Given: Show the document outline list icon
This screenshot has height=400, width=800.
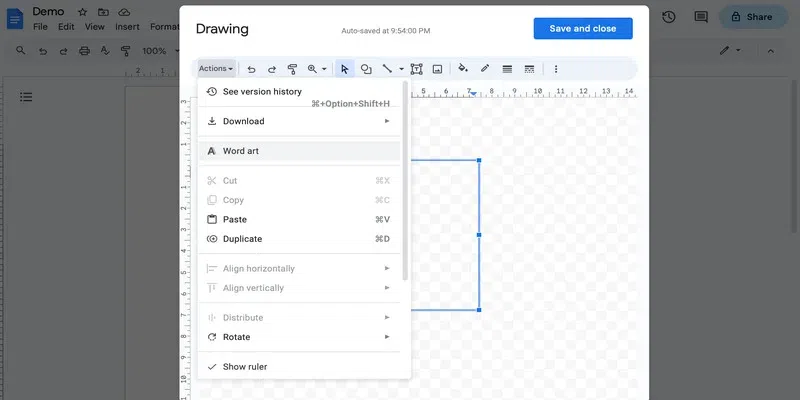Looking at the screenshot, I should pyautogui.click(x=26, y=97).
